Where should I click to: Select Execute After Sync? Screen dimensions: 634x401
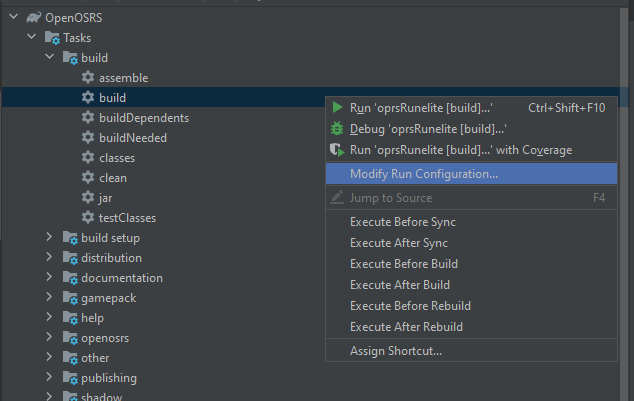(x=471, y=243)
